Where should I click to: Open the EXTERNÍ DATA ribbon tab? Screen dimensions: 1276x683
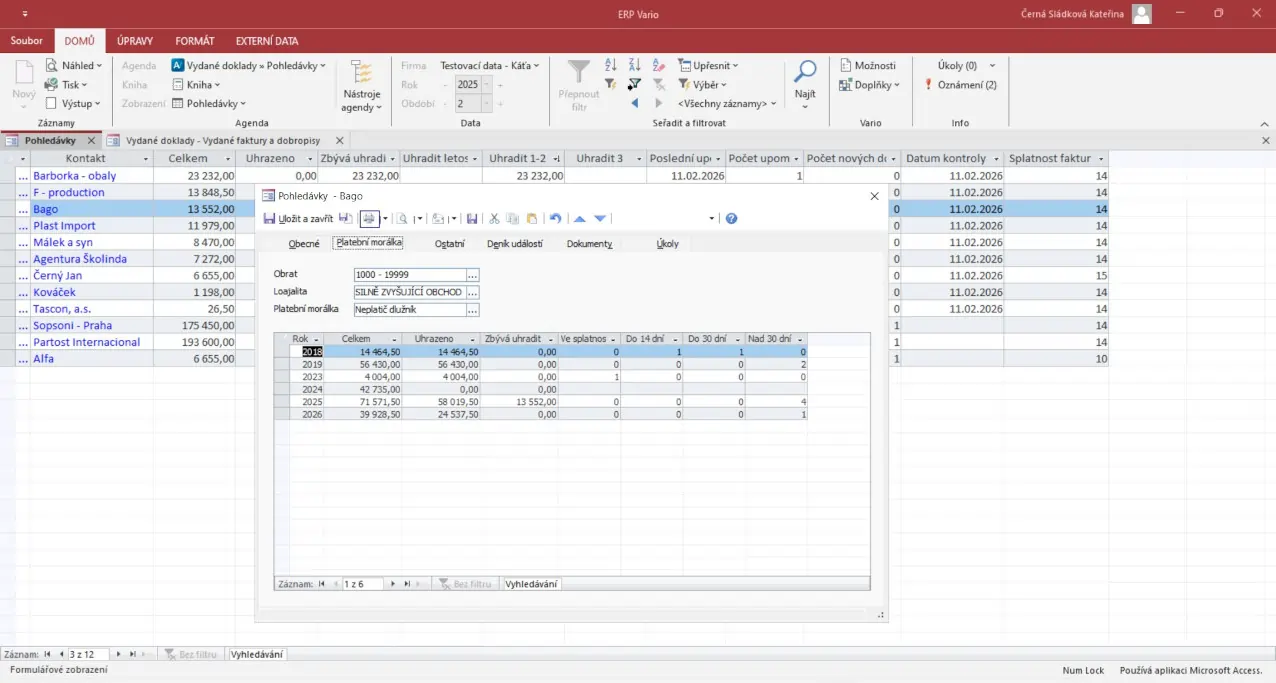(266, 41)
